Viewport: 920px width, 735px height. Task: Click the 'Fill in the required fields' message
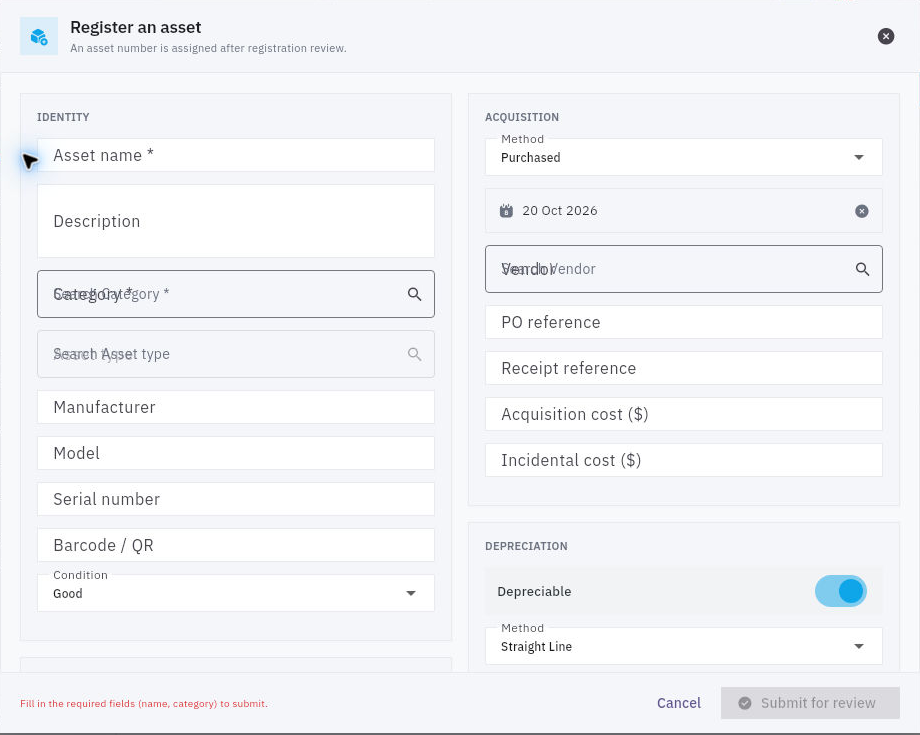point(144,703)
